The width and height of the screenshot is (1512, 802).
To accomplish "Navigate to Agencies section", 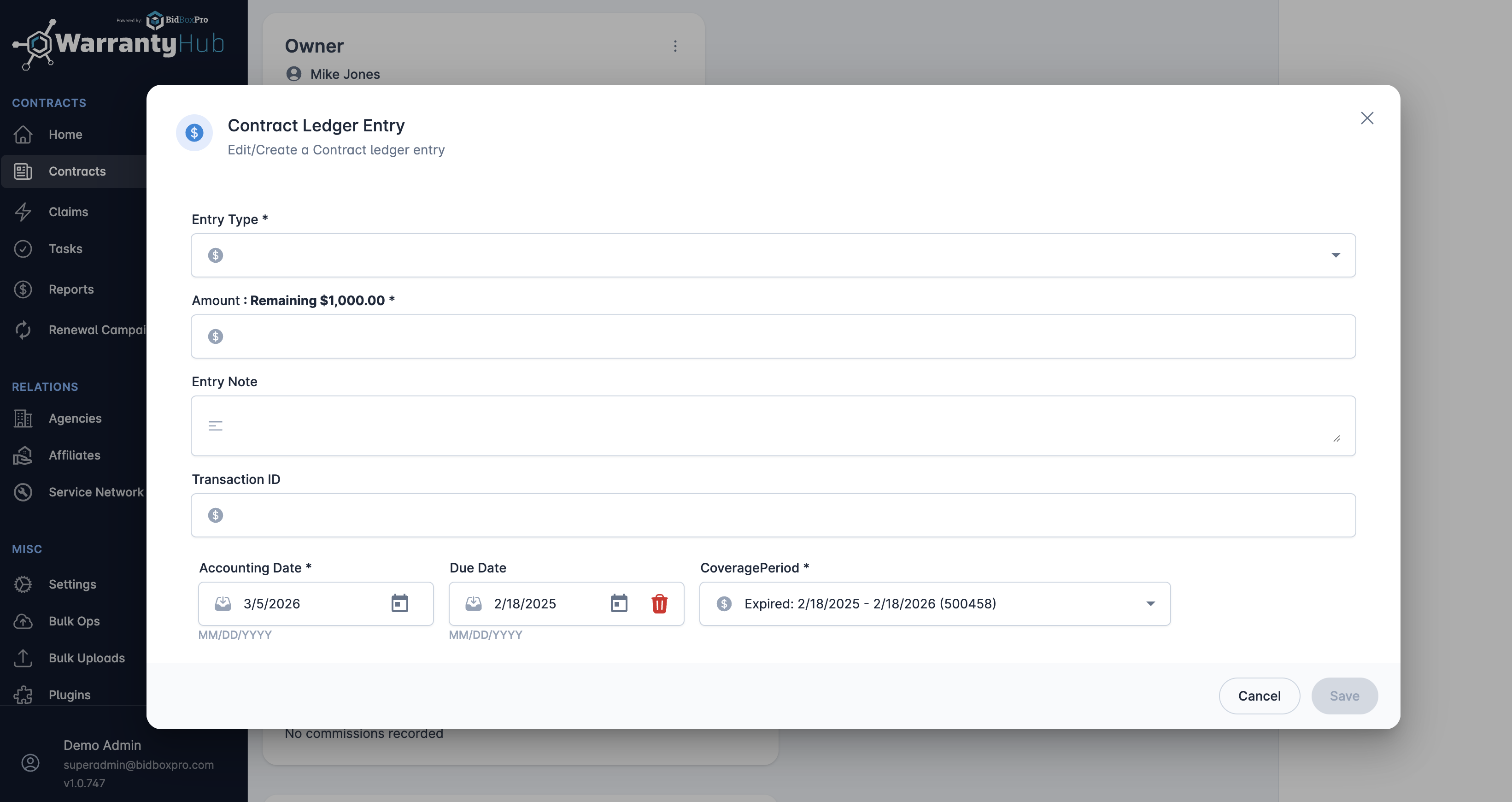I will coord(75,419).
